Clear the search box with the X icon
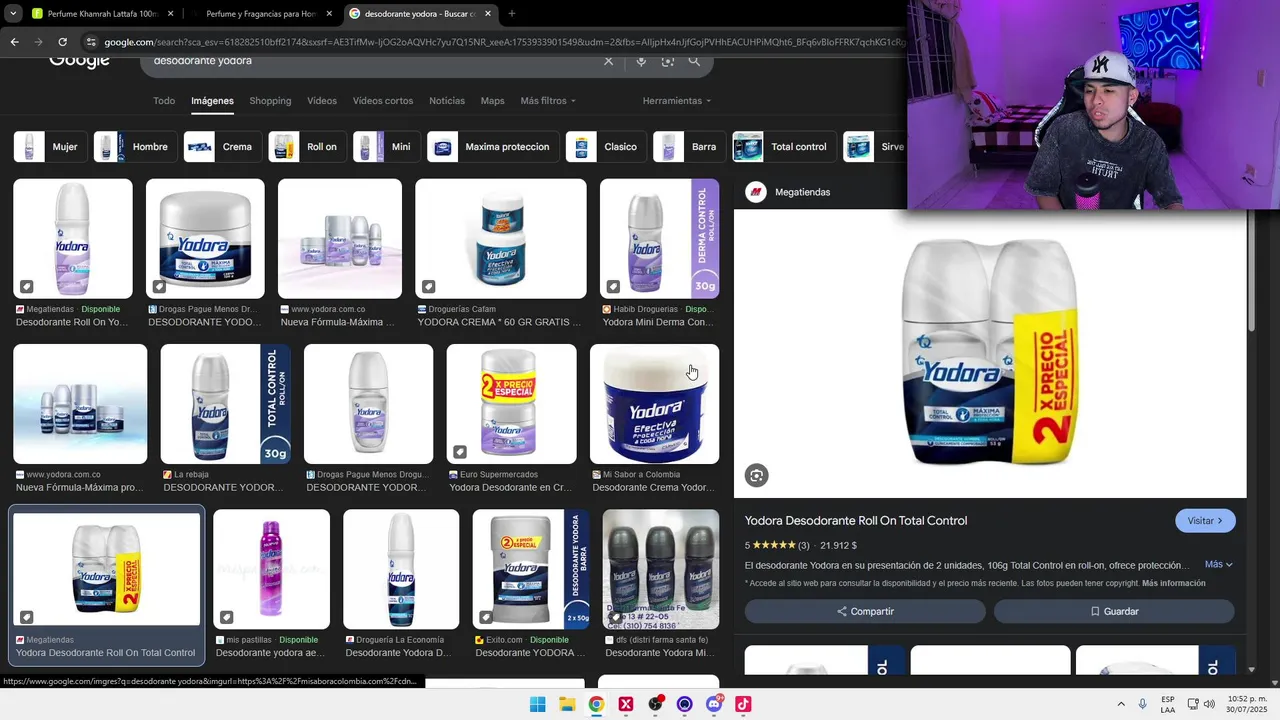 pos(608,61)
